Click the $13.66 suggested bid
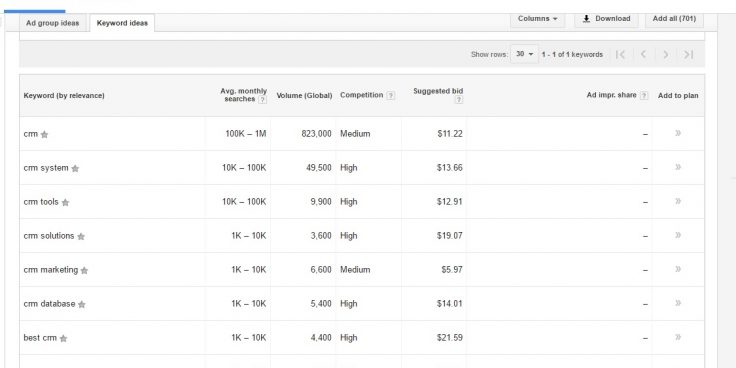Viewport: 736px width, 368px height. pyautogui.click(x=450, y=168)
